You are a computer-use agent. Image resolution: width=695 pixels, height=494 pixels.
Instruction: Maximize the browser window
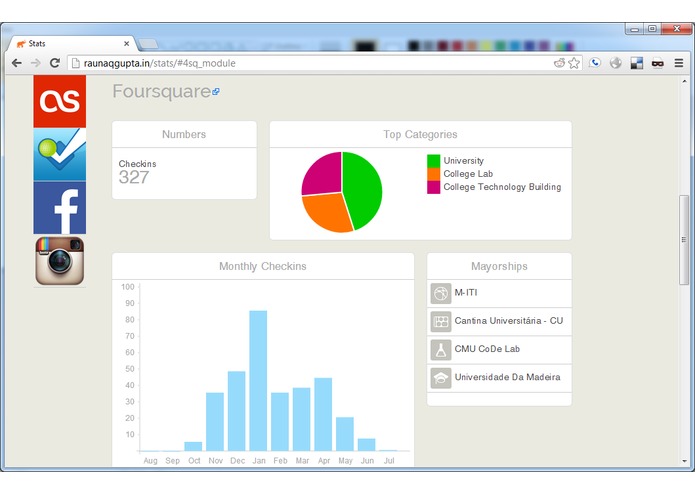[x=652, y=29]
